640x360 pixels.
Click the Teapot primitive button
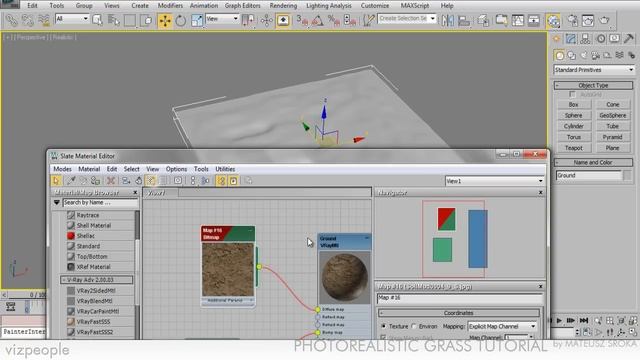pos(573,148)
